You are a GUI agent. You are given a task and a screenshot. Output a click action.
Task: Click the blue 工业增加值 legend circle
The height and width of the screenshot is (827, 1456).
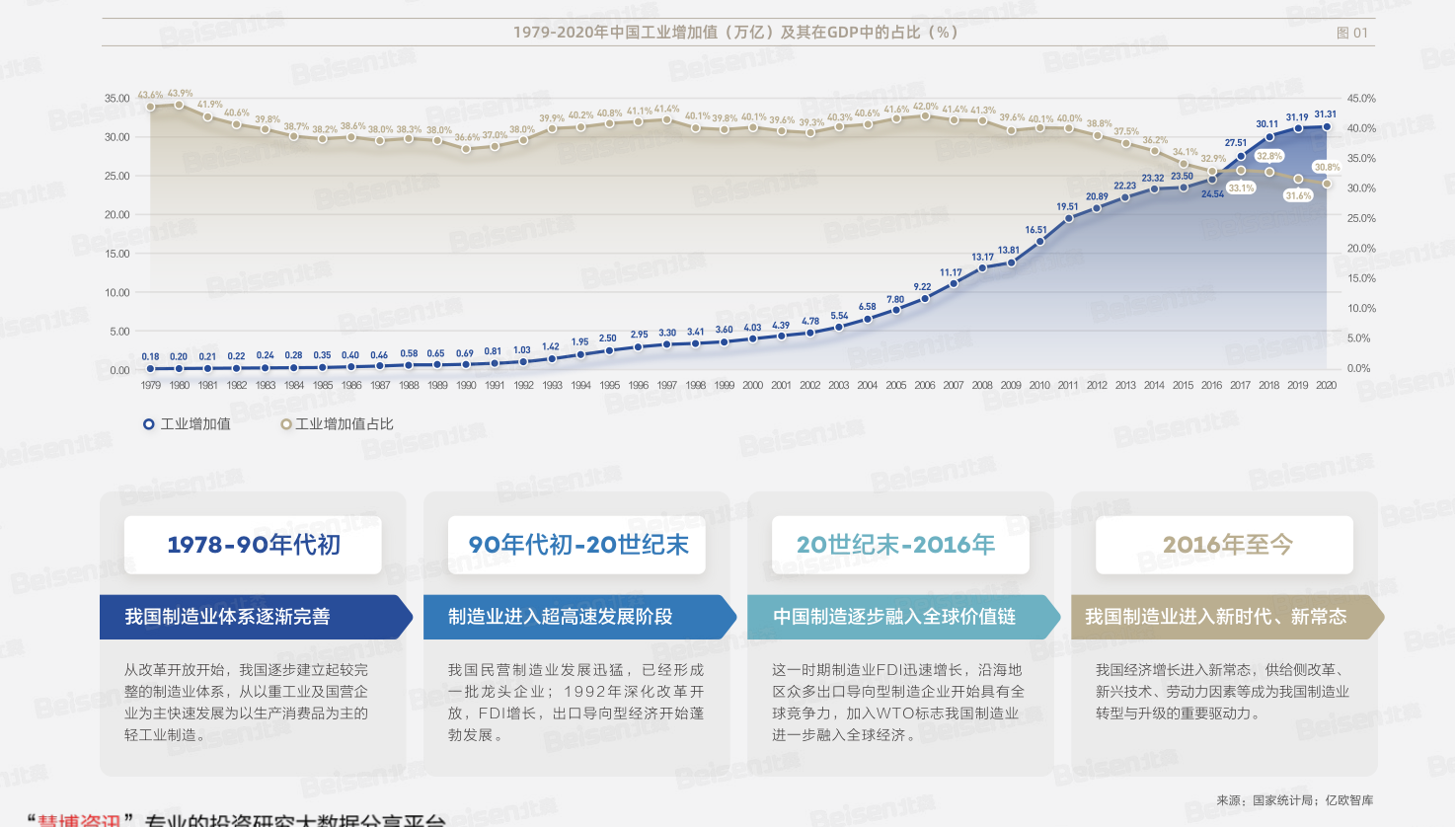(x=149, y=424)
